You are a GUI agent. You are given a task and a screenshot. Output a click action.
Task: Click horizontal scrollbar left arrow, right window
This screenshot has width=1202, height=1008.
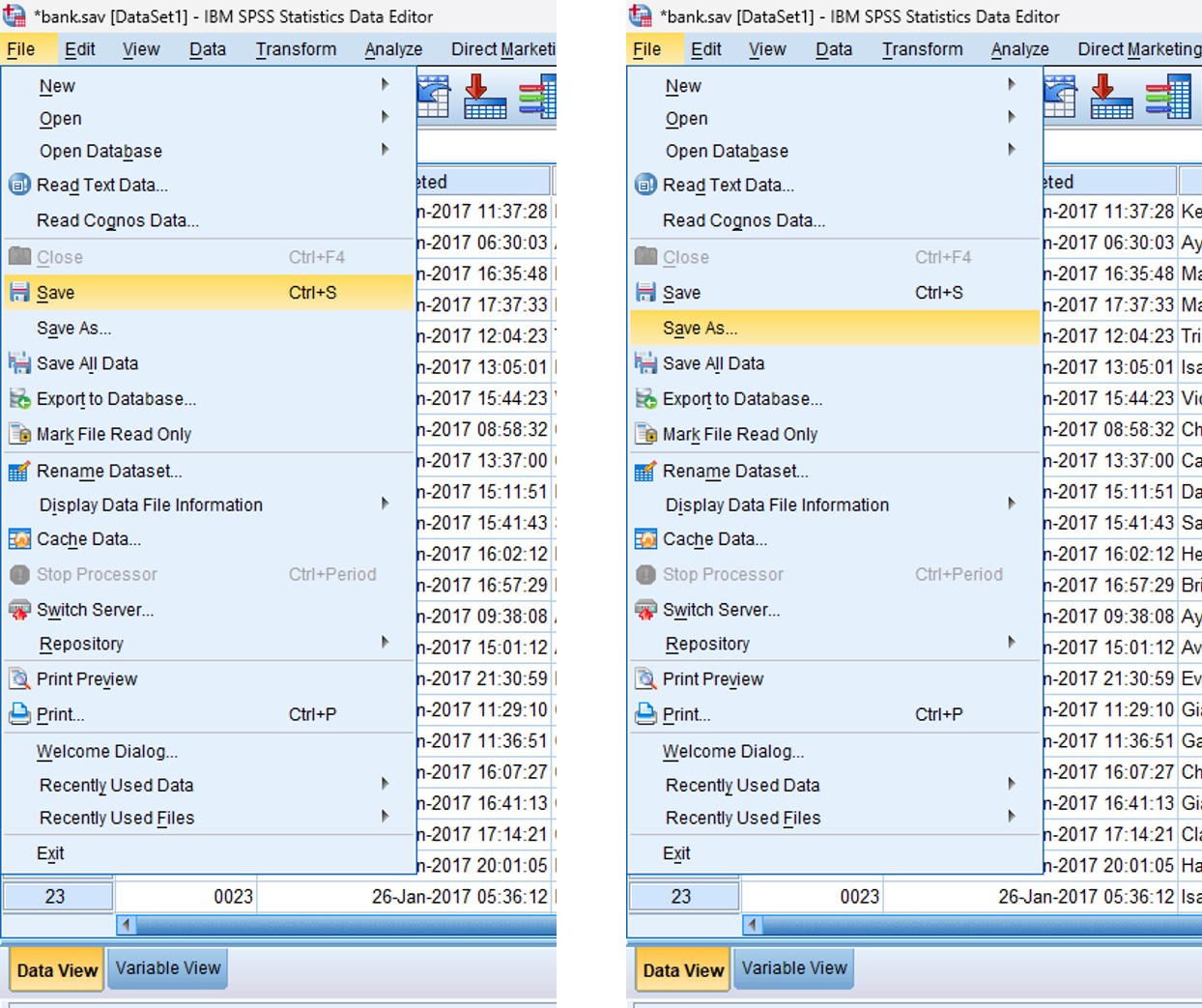pos(752,925)
